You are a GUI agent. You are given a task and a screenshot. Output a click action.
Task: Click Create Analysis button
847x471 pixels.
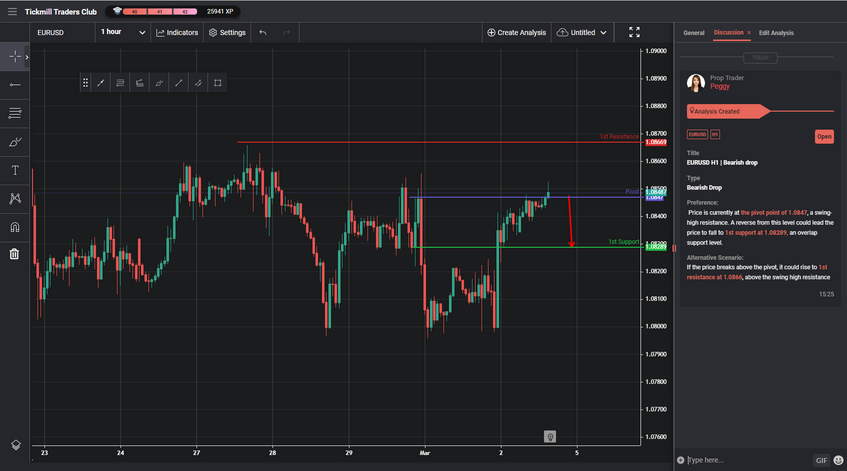[517, 32]
